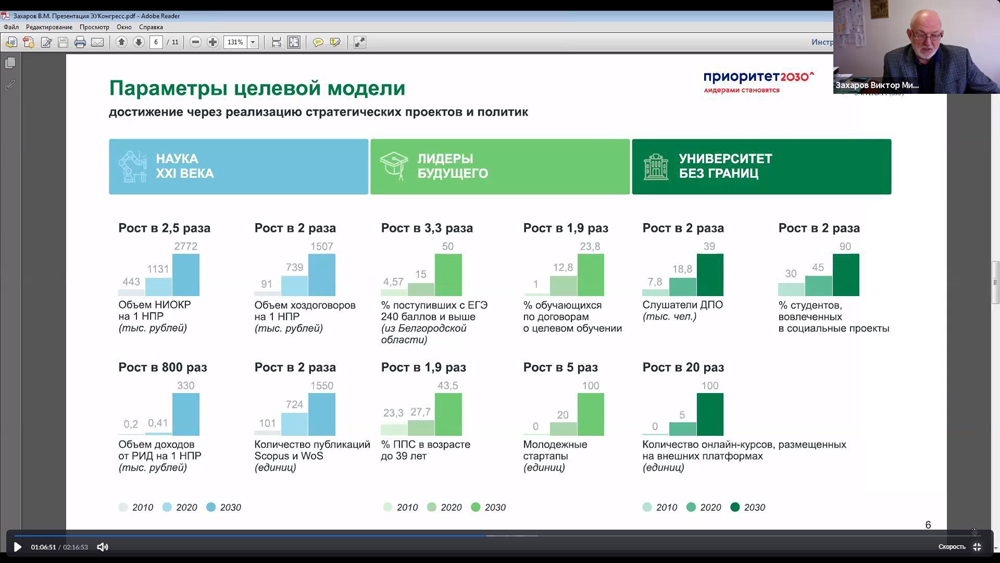This screenshot has width=1000, height=563.
Task: Open the Просмотр menu
Action: 94,27
